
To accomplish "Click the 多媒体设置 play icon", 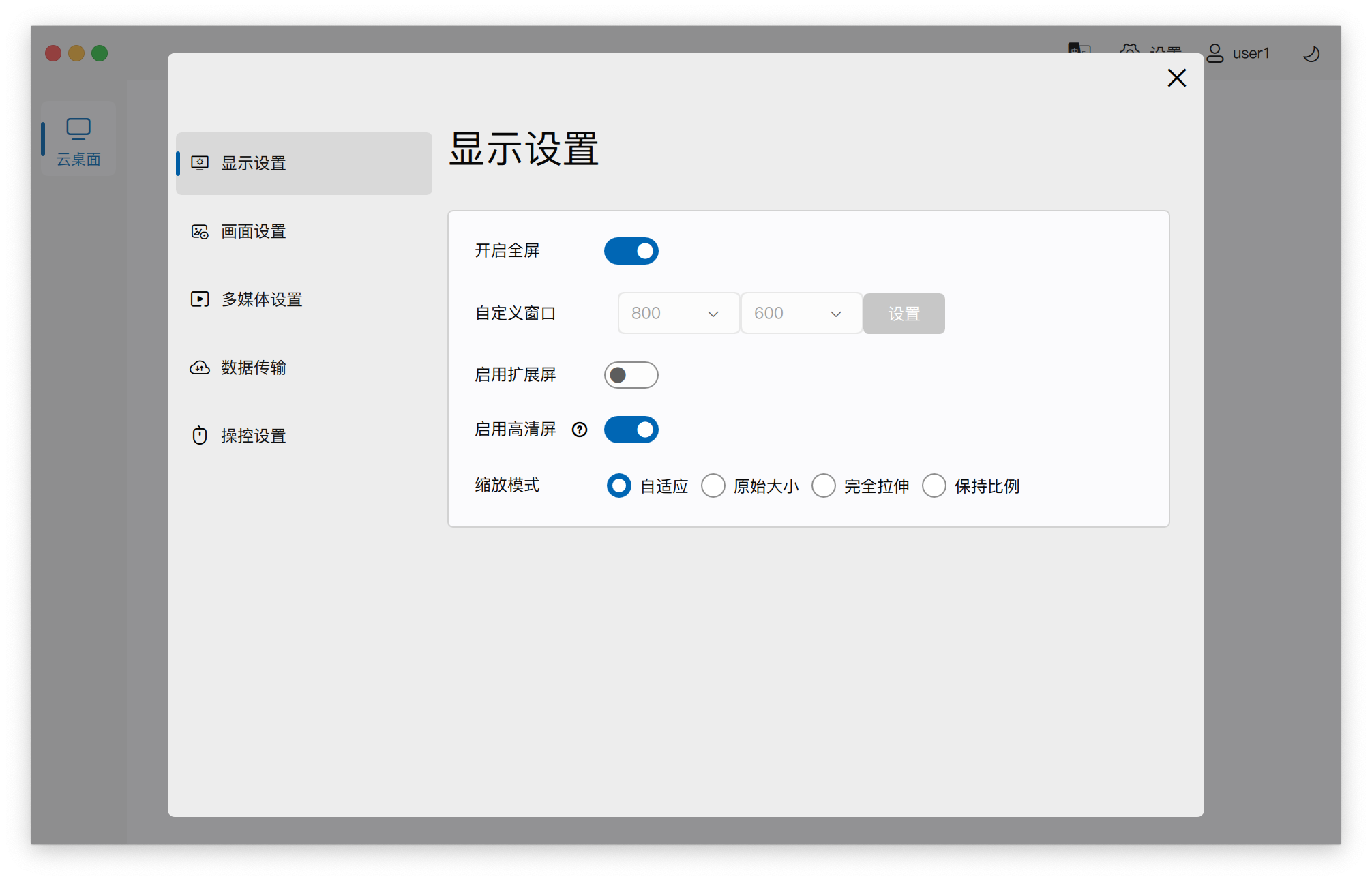I will 200,299.
